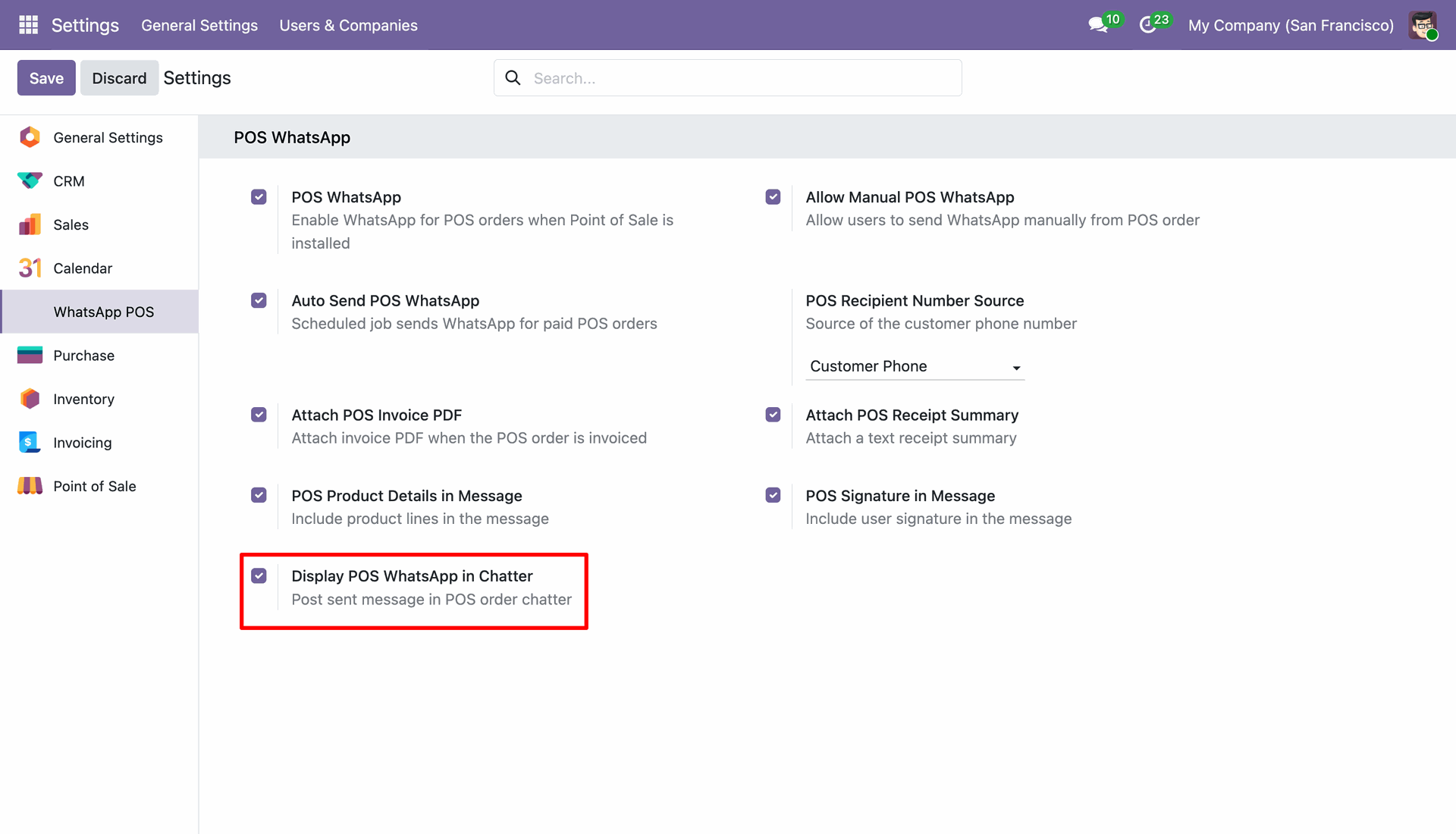Viewport: 1456px width, 834px height.
Task: Select WhatsApp POS in the sidebar
Action: coord(99,312)
